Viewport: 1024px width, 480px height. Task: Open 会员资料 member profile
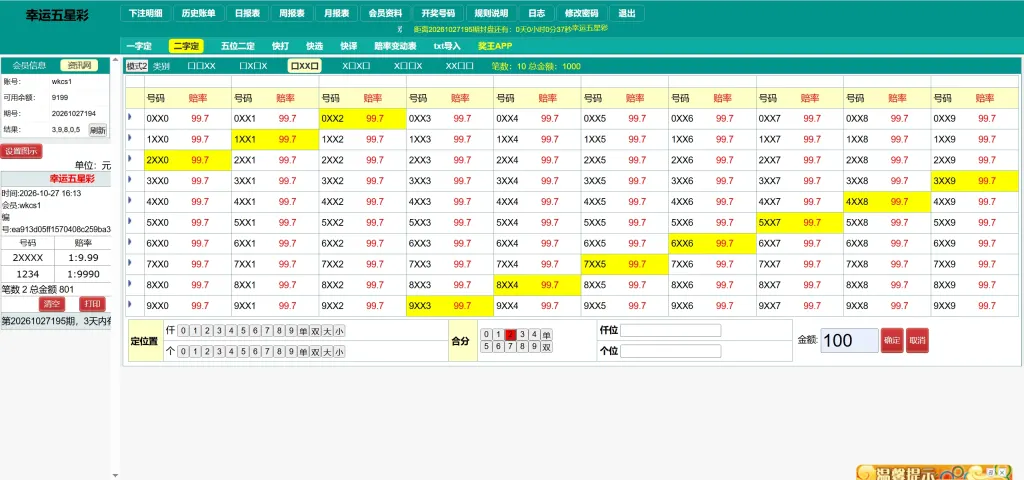pos(385,13)
